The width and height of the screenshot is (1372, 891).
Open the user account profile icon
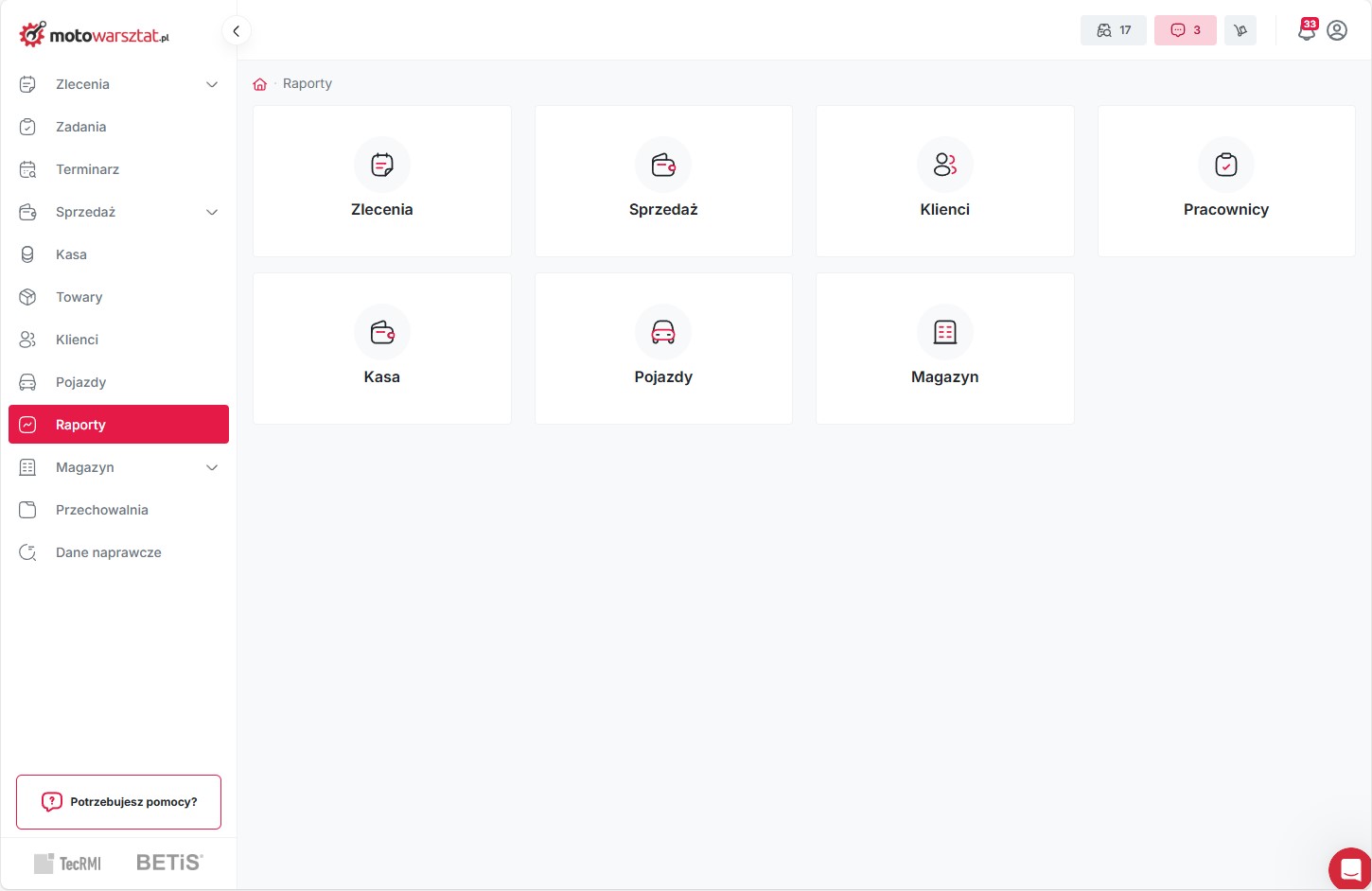click(x=1337, y=30)
